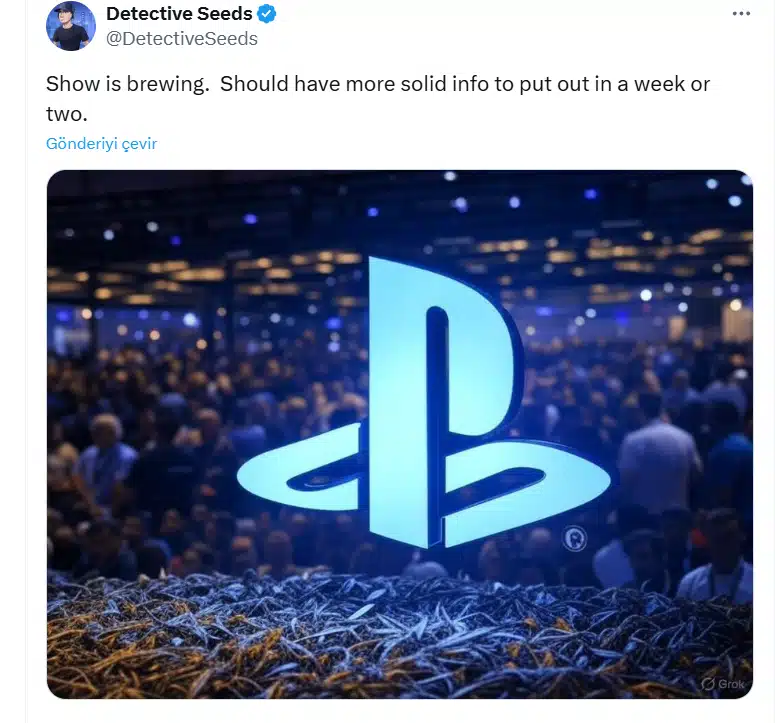Viewport: 775px width, 723px height.
Task: Click the man in white shirt in image
Action: click(x=658, y=460)
